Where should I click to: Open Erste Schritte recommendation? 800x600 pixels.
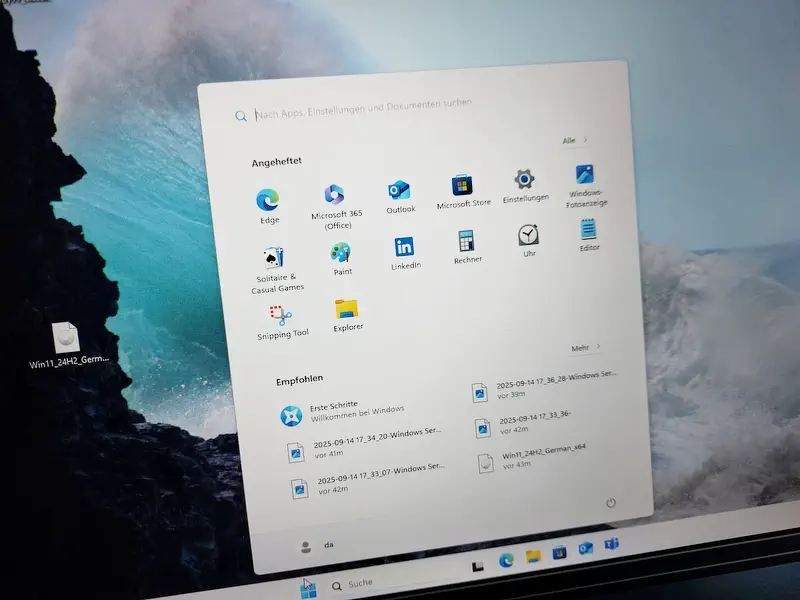pyautogui.click(x=343, y=413)
